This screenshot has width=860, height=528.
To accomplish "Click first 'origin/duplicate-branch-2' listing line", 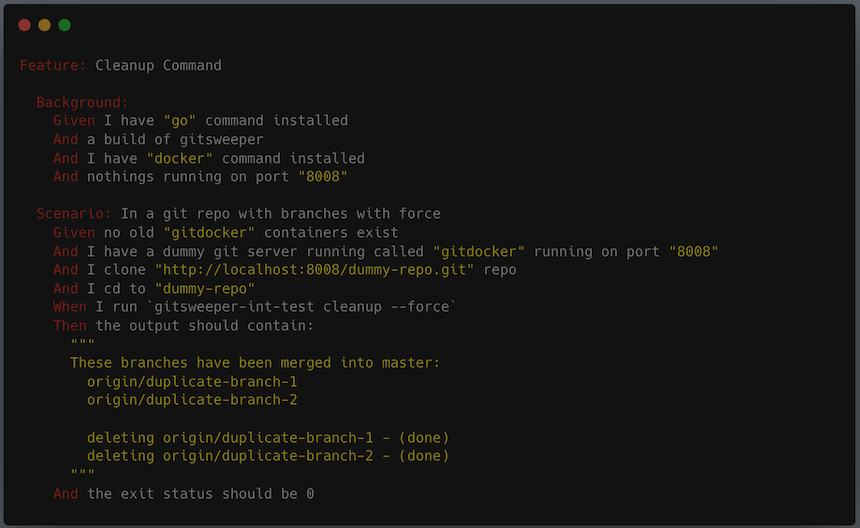I will tap(192, 400).
